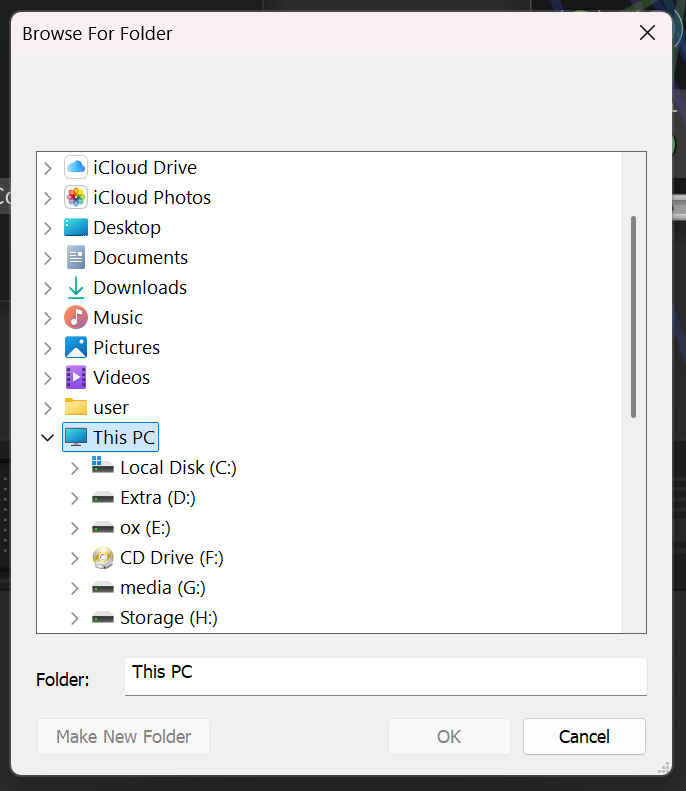This screenshot has height=791, width=686.
Task: Select the iCloud Drive cloud icon
Action: point(76,167)
